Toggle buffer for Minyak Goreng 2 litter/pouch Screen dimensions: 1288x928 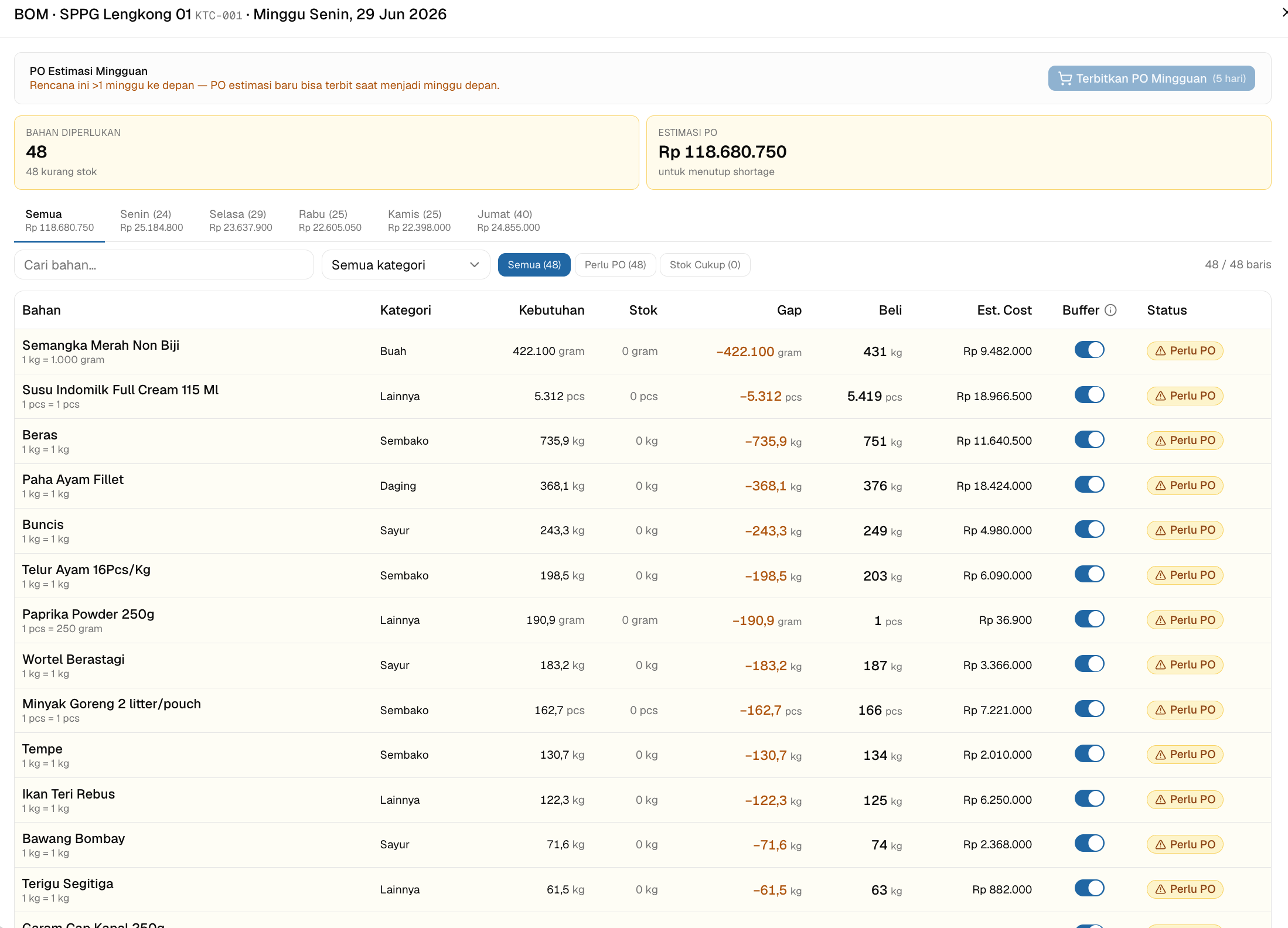pos(1089,709)
